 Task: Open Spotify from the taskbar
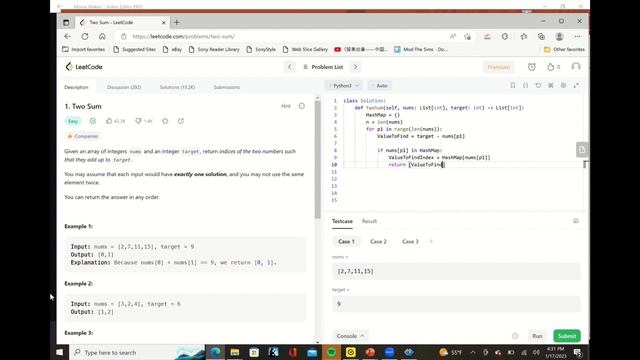coord(331,352)
